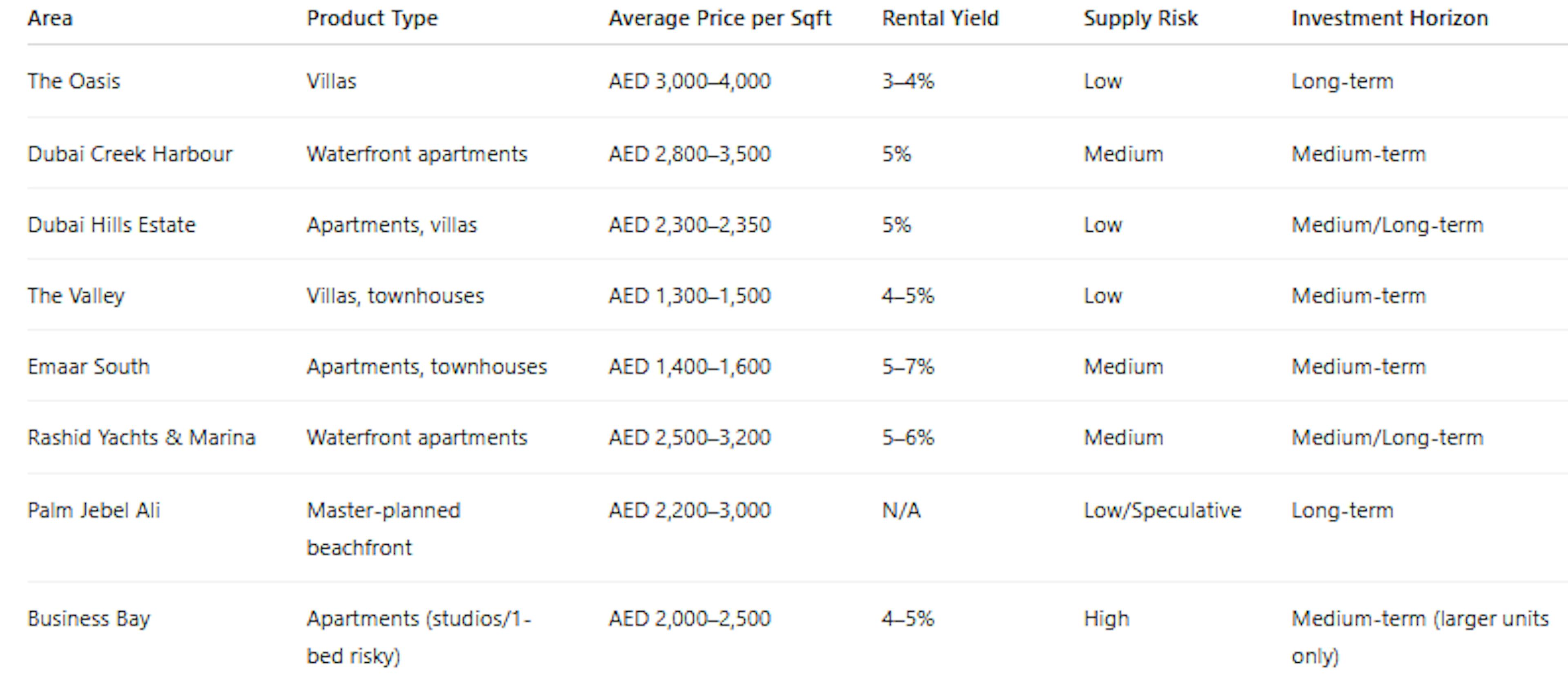This screenshot has width=1568, height=695.
Task: Click the Palm Jebel Ali cell
Action: click(x=94, y=510)
